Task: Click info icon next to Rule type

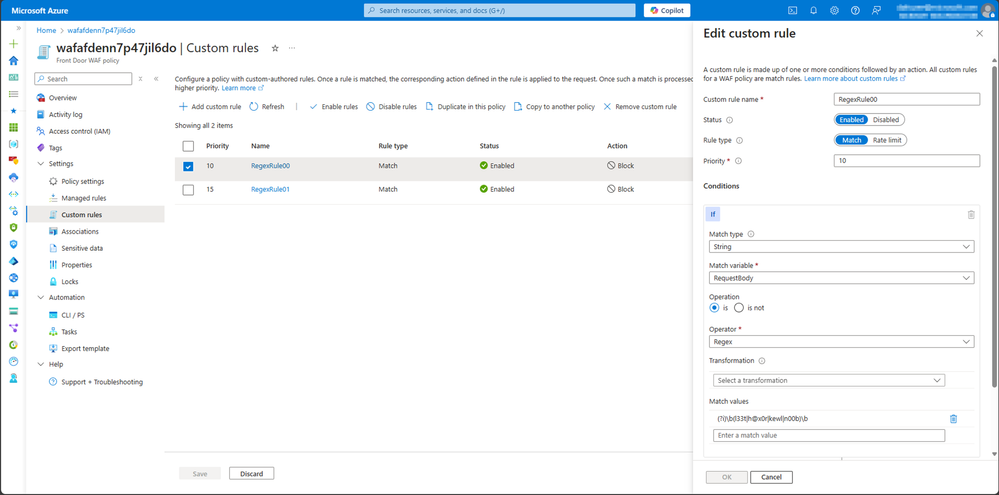Action: click(739, 140)
